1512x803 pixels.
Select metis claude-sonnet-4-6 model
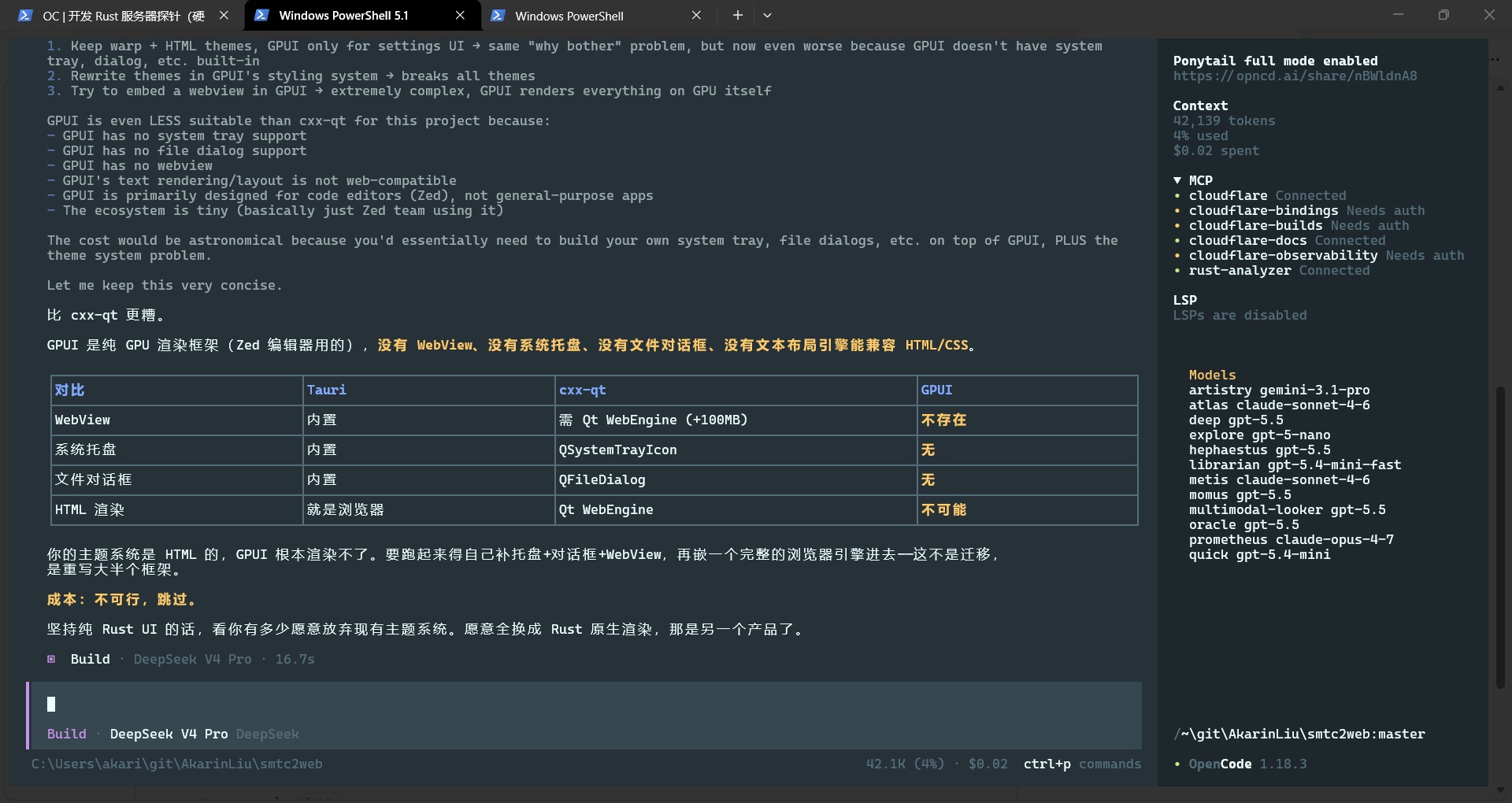click(x=1279, y=480)
